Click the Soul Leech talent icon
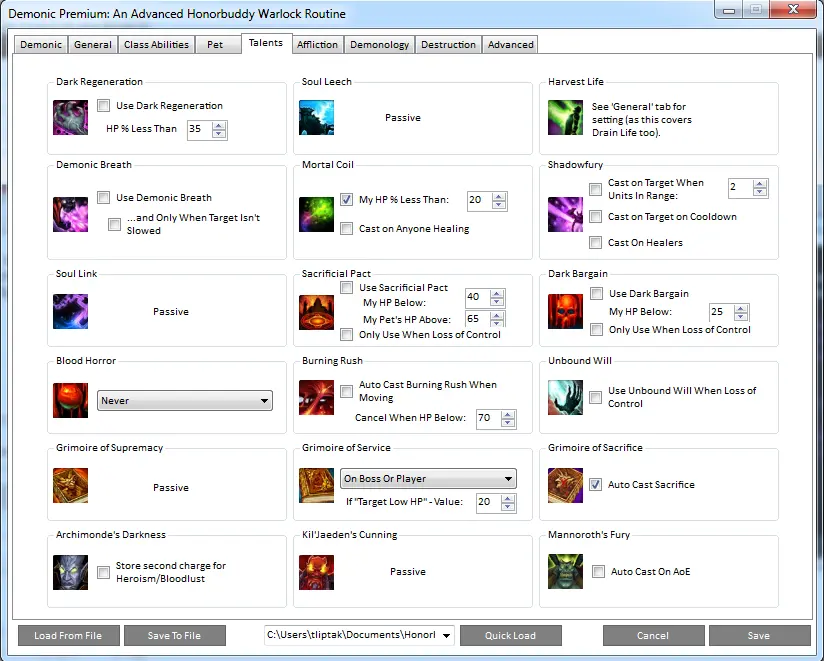Image resolution: width=824 pixels, height=661 pixels. pos(316,118)
